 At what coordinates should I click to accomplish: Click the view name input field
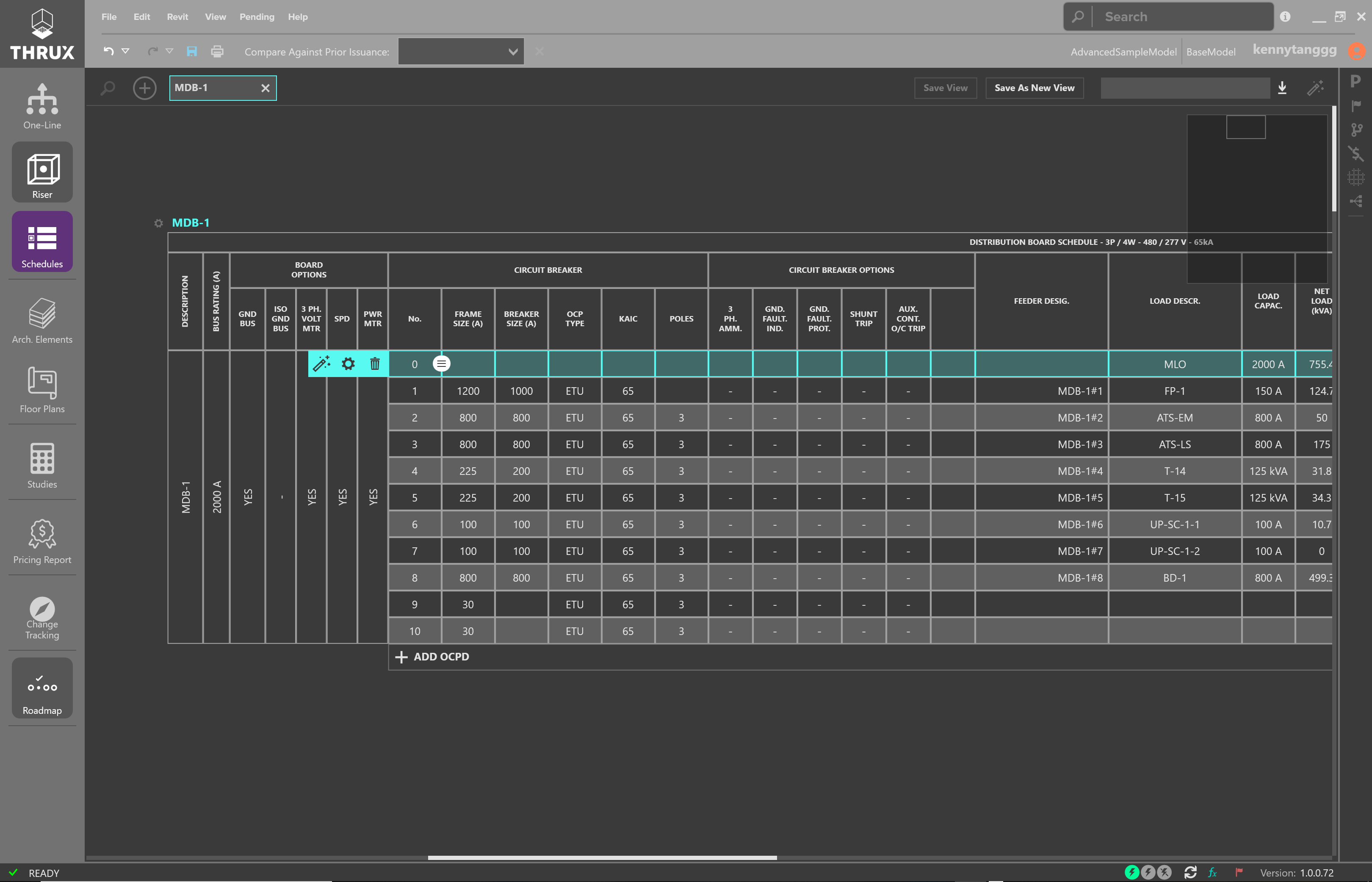(1185, 88)
